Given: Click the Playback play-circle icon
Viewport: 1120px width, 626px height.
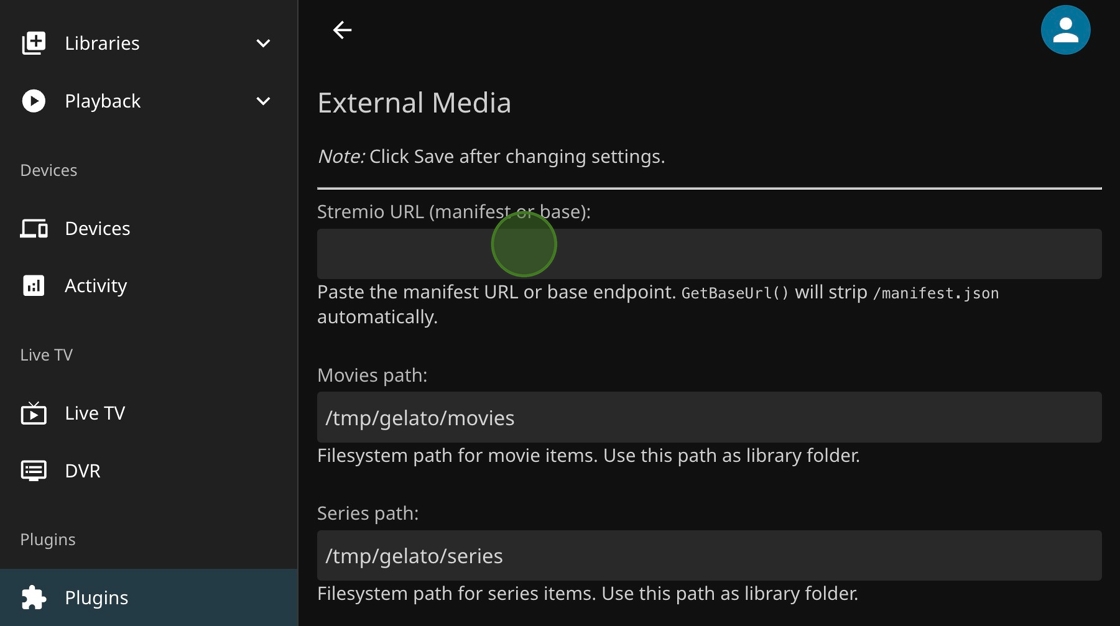Looking at the screenshot, I should 34,101.
